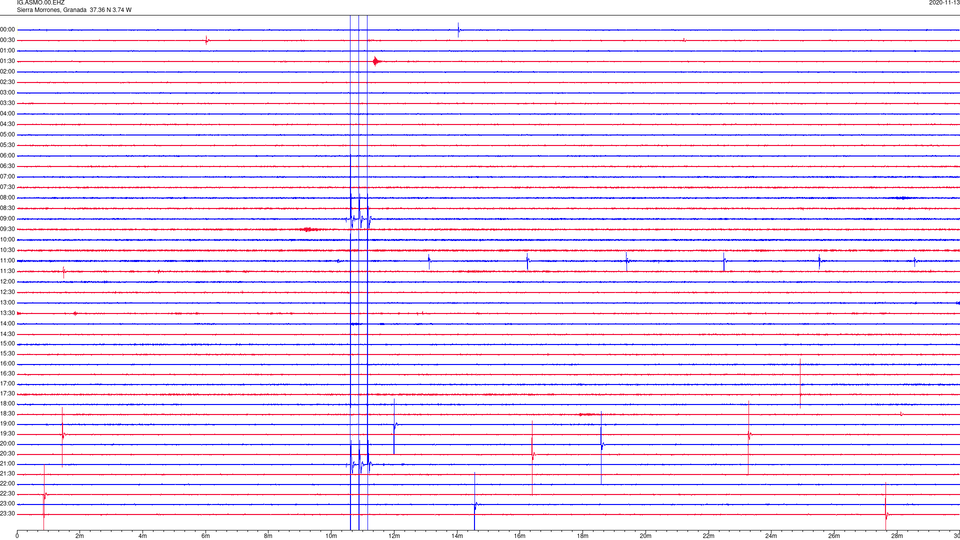Pick the 18m minute axis tick
960x540 pixels.
coord(582,536)
